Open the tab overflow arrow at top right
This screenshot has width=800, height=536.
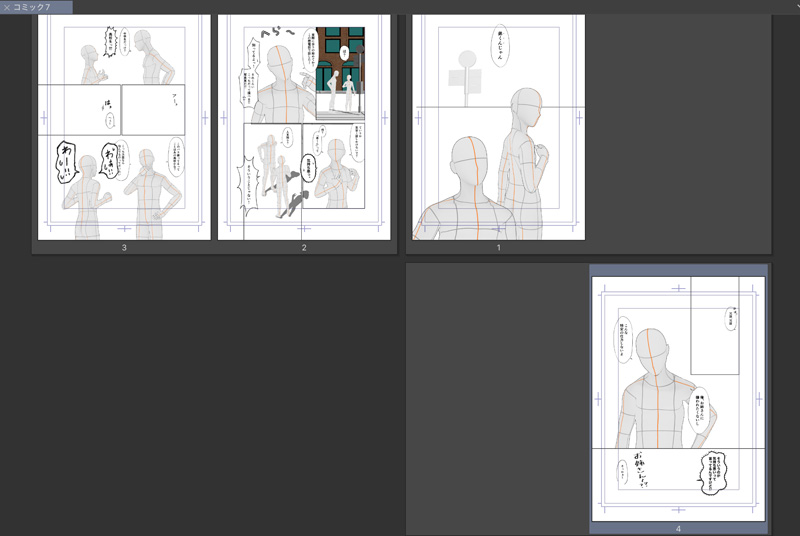click(x=796, y=6)
